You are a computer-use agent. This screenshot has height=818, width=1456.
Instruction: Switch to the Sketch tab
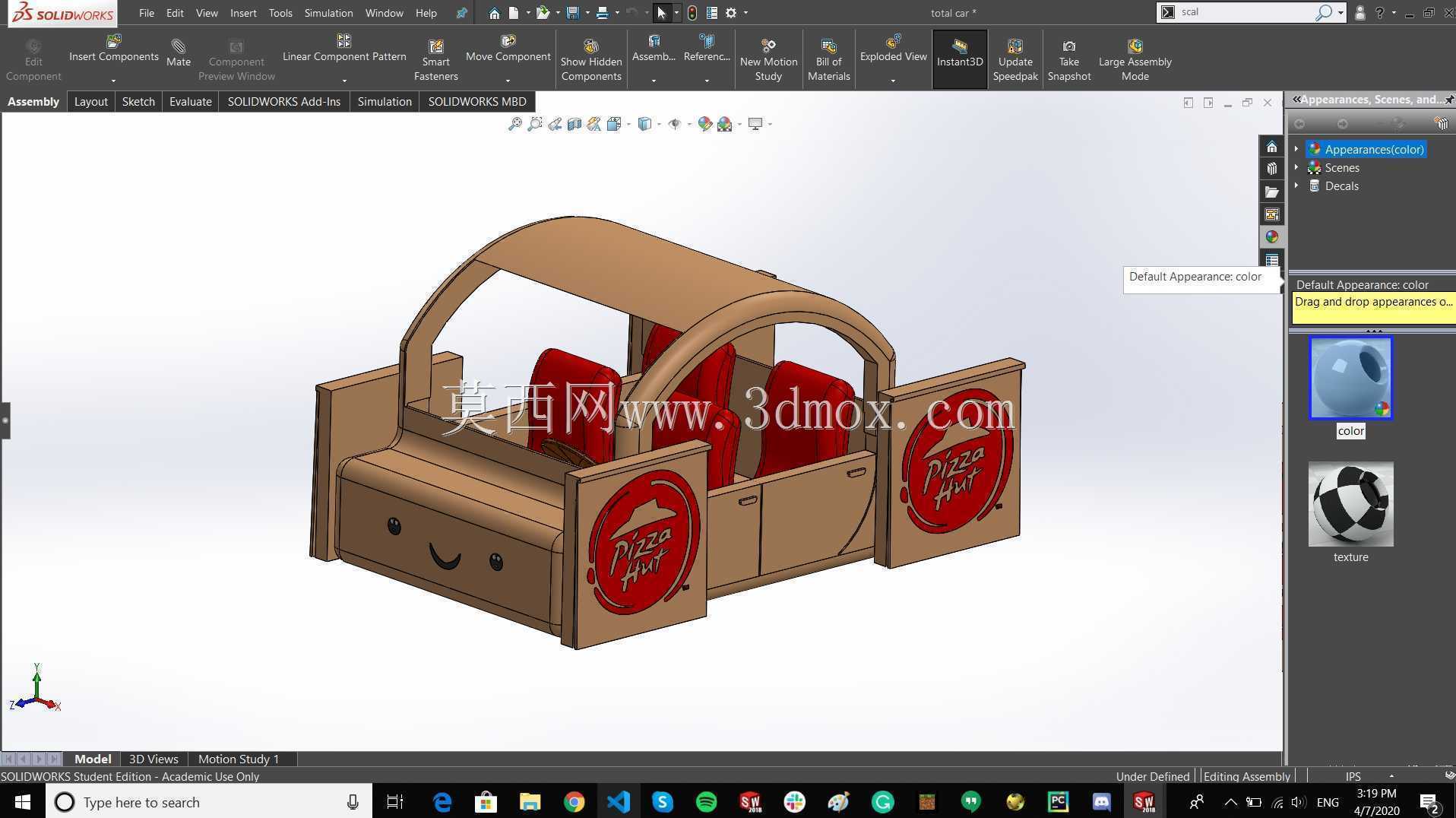click(138, 101)
